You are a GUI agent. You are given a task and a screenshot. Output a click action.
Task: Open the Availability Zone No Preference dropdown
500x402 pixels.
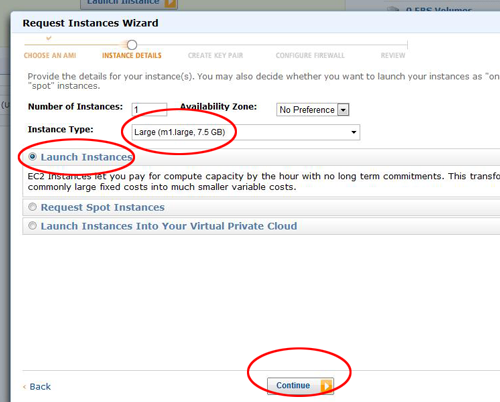point(312,110)
